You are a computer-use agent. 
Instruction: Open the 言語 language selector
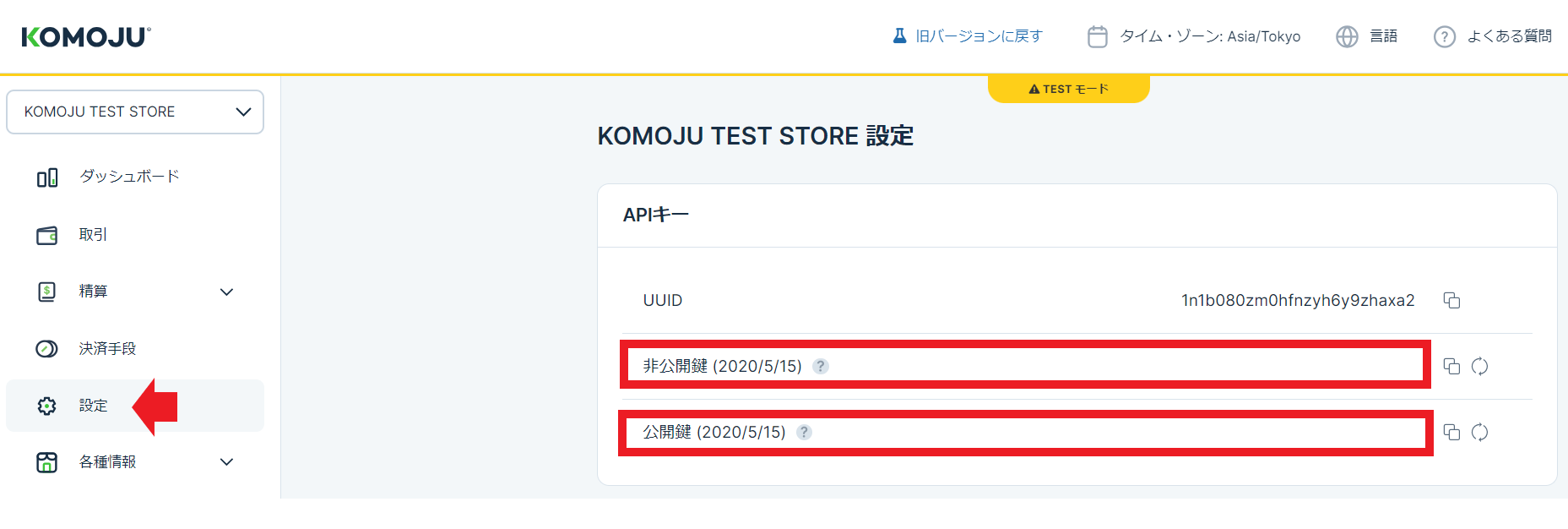1367,36
